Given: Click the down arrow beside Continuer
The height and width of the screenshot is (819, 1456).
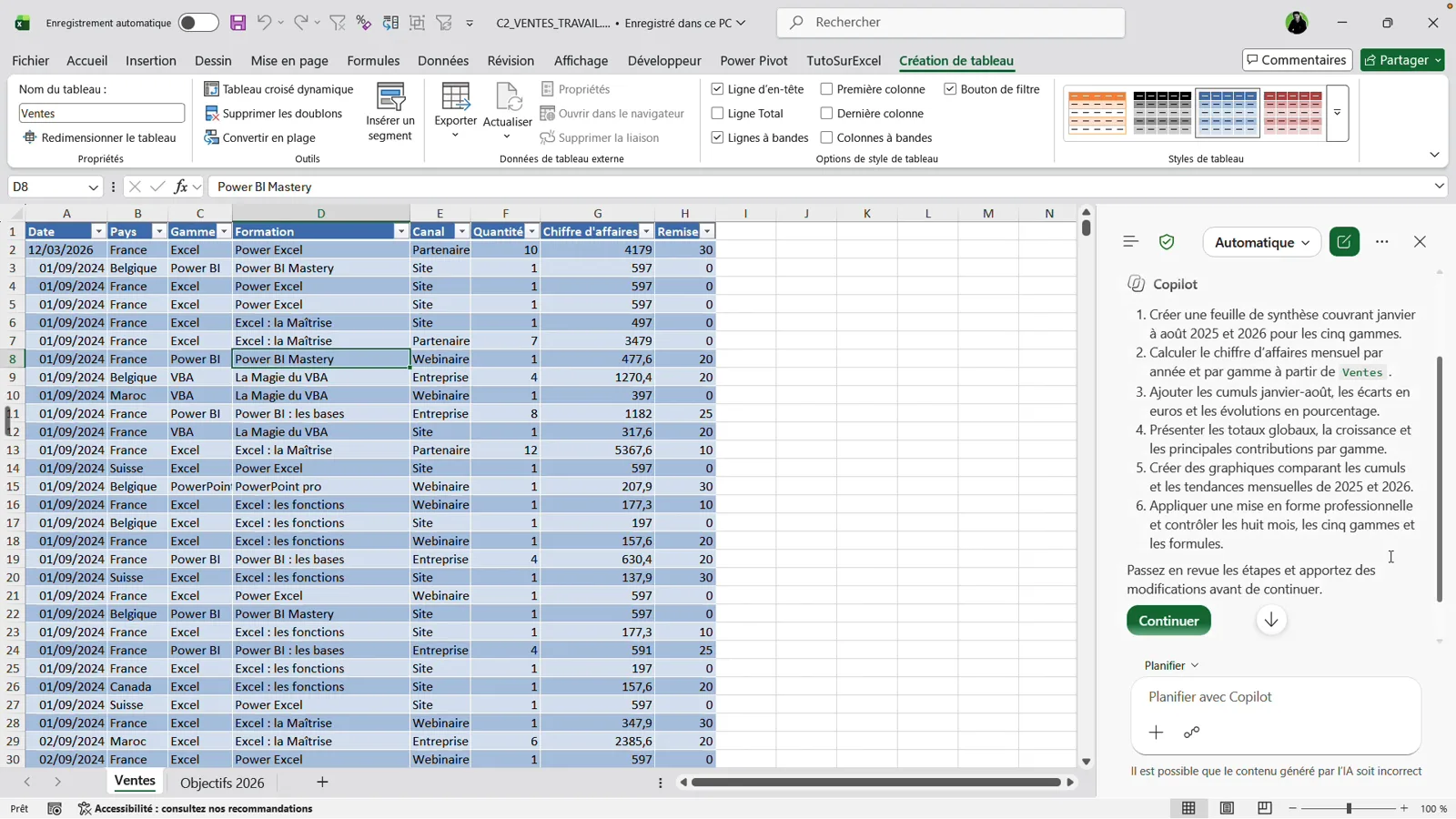Looking at the screenshot, I should click(1271, 621).
